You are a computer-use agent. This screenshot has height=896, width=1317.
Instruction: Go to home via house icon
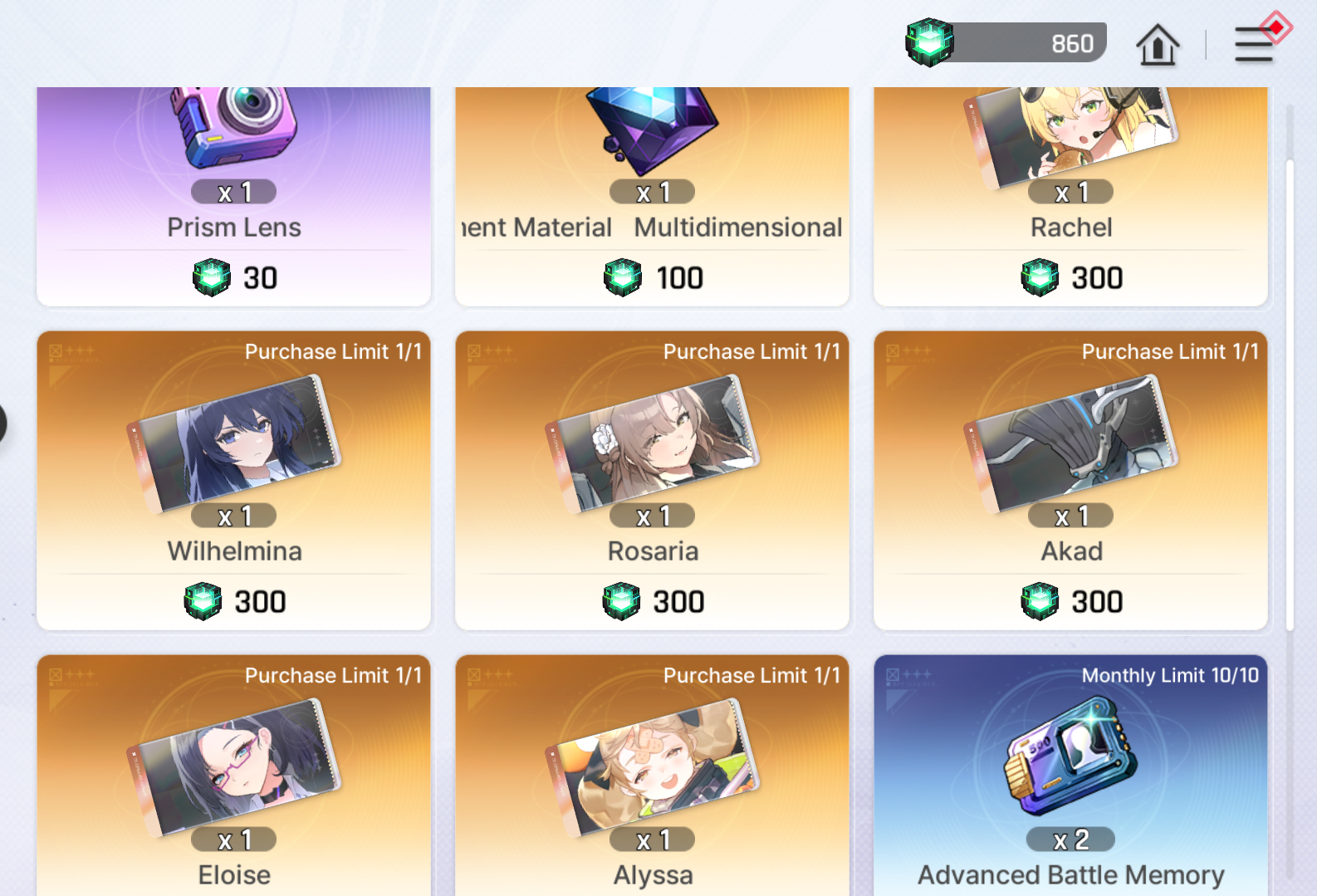pyautogui.click(x=1158, y=44)
